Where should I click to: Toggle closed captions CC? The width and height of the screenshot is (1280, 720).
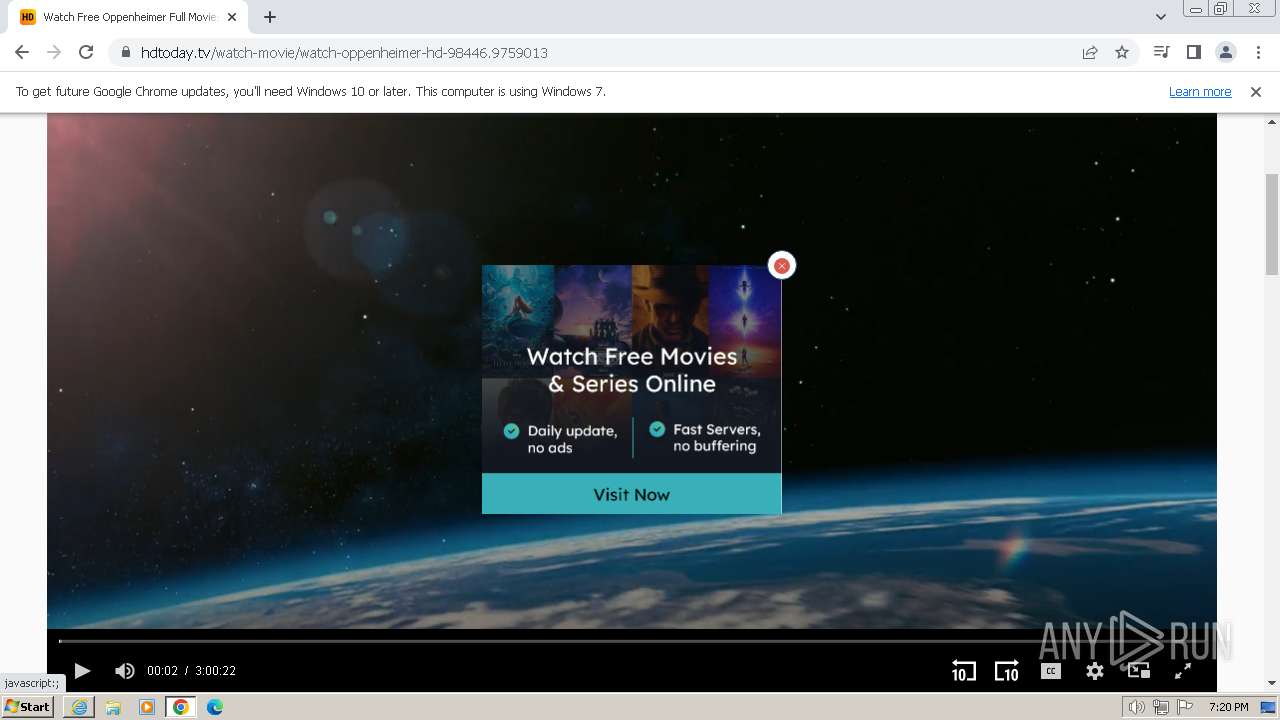coord(1050,671)
